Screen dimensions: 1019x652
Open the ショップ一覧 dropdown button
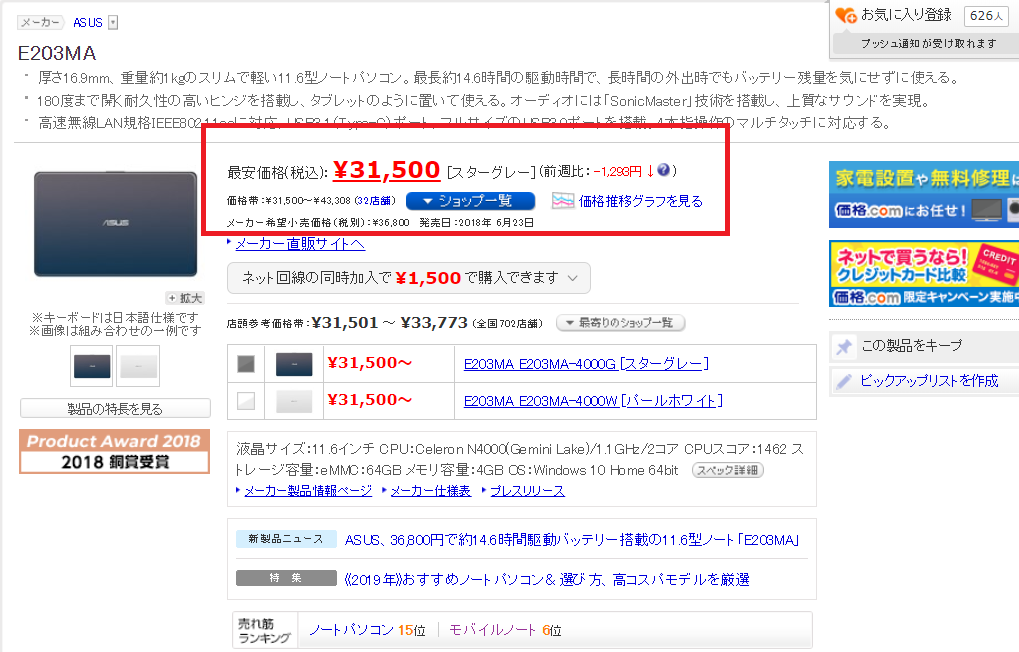470,201
